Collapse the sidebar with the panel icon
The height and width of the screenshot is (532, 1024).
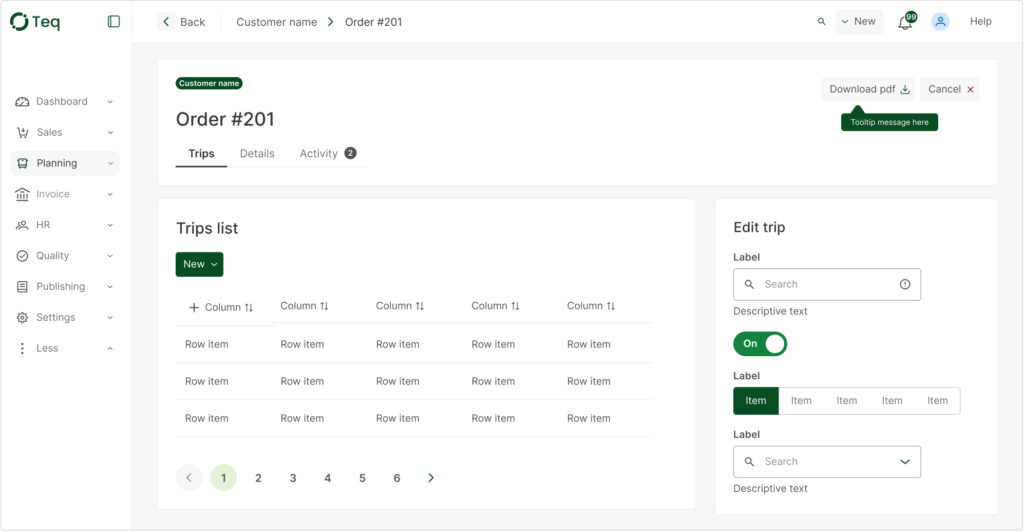coord(114,21)
